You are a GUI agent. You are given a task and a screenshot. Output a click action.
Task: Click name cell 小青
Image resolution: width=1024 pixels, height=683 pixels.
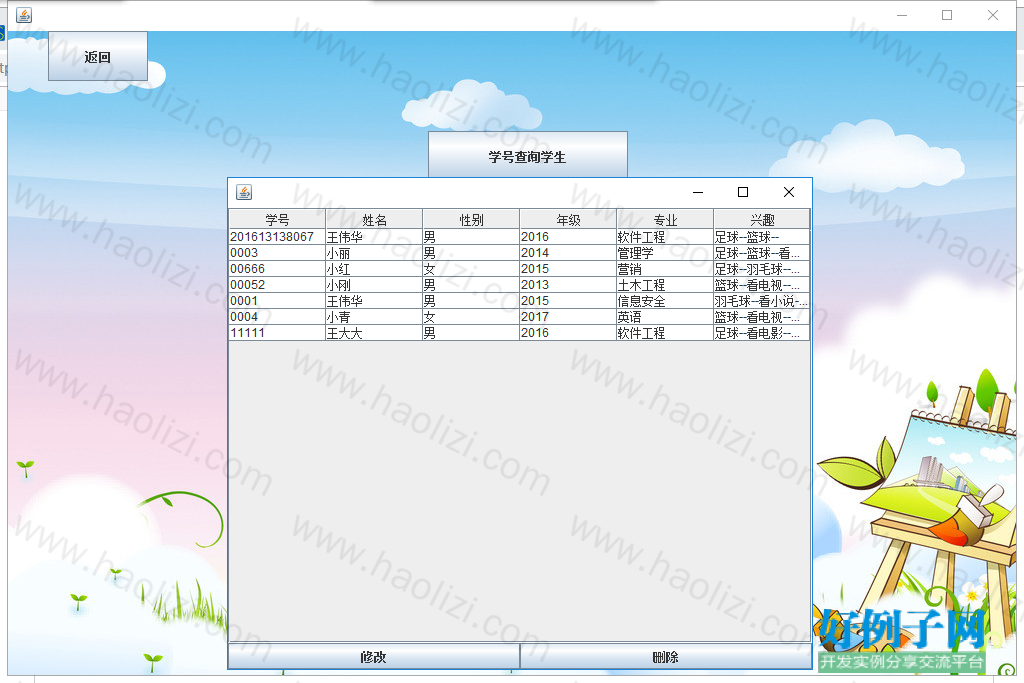(x=374, y=317)
